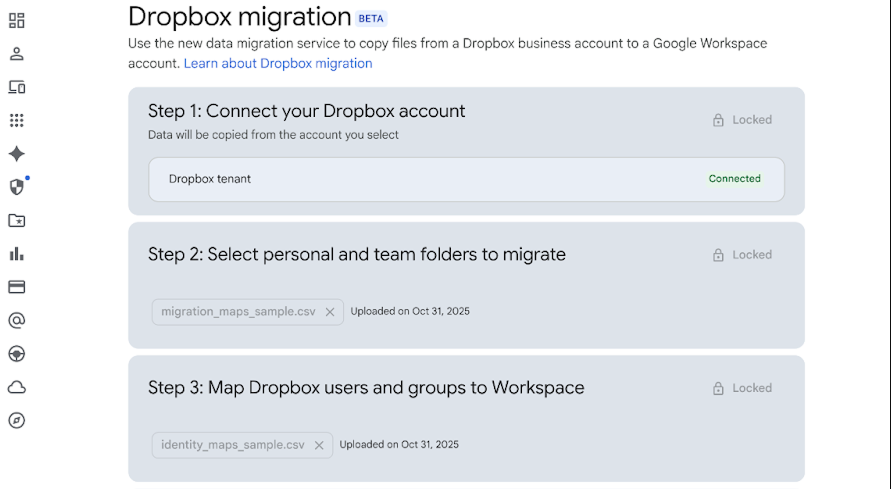
Task: Click the steering wheel sidebar icon
Action: [16, 354]
